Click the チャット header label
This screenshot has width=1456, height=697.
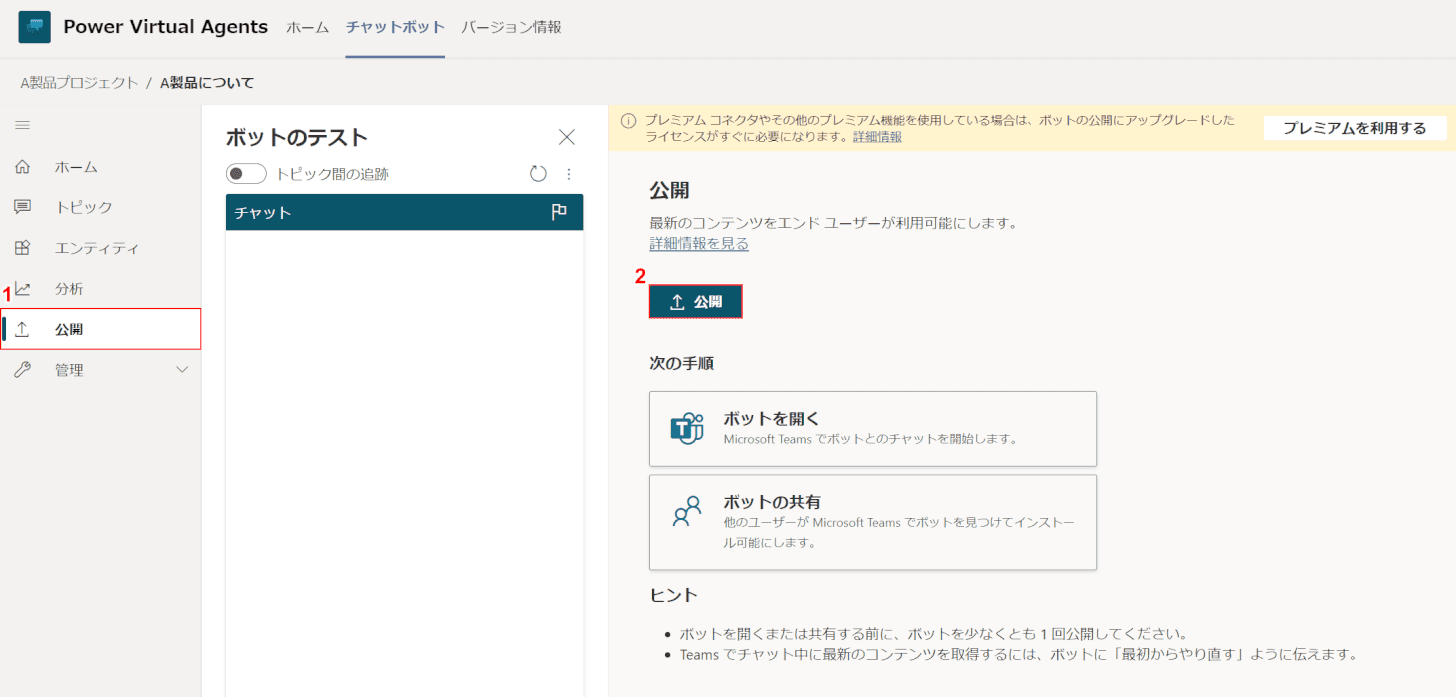[x=263, y=212]
